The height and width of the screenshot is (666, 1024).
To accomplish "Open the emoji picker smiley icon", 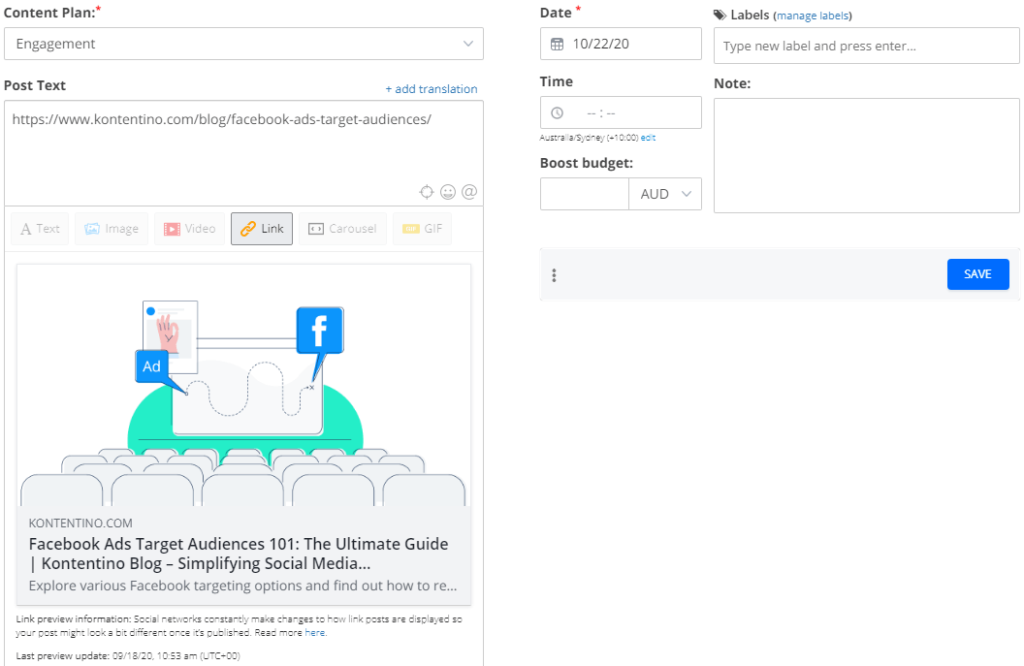I will (448, 192).
